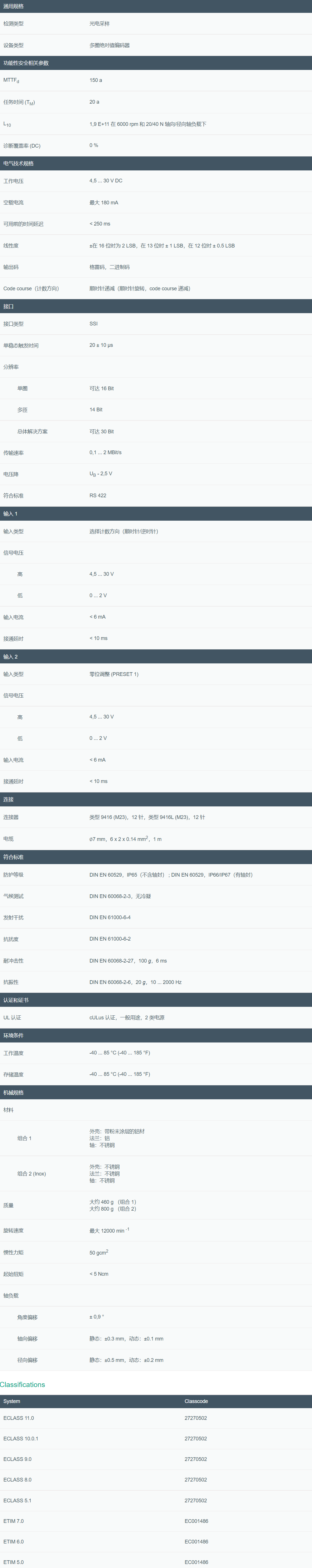The image size is (312, 1568).
Task: Select the 输入 2 section header
Action: pos(156,657)
